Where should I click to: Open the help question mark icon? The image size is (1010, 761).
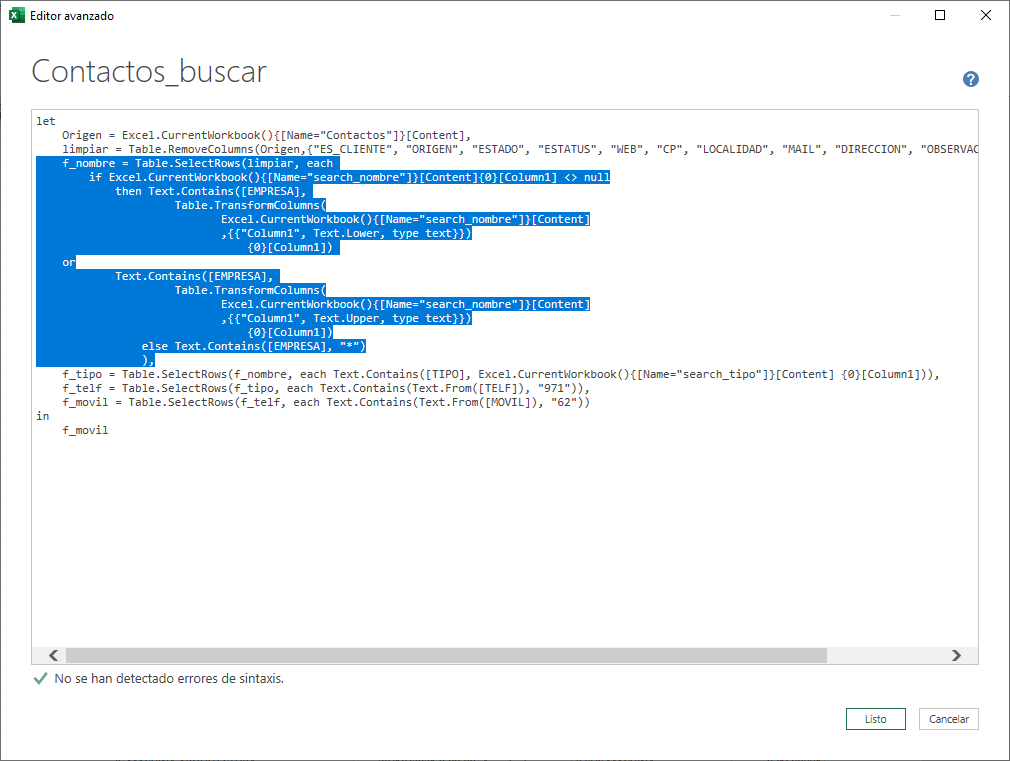click(971, 79)
